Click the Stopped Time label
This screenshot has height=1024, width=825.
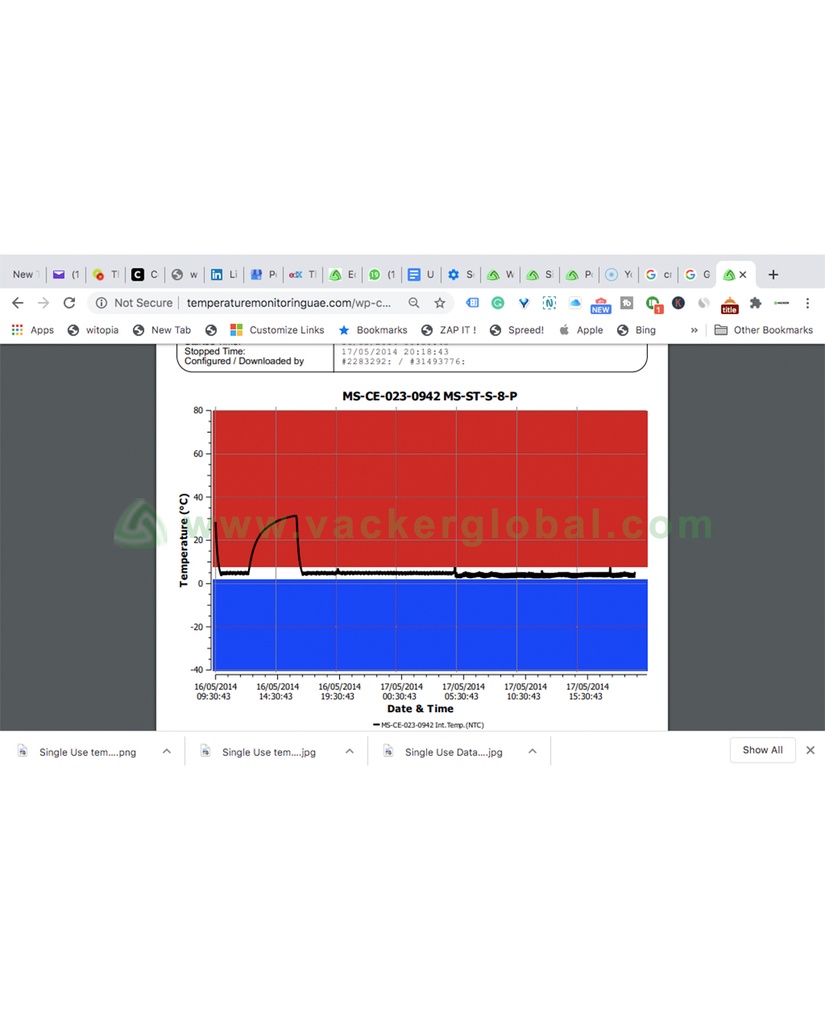(215, 351)
